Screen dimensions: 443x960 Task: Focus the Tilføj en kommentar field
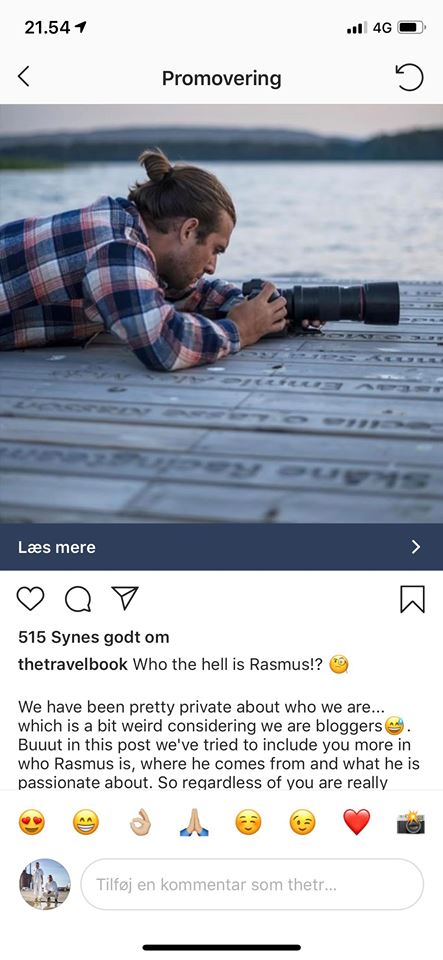252,884
